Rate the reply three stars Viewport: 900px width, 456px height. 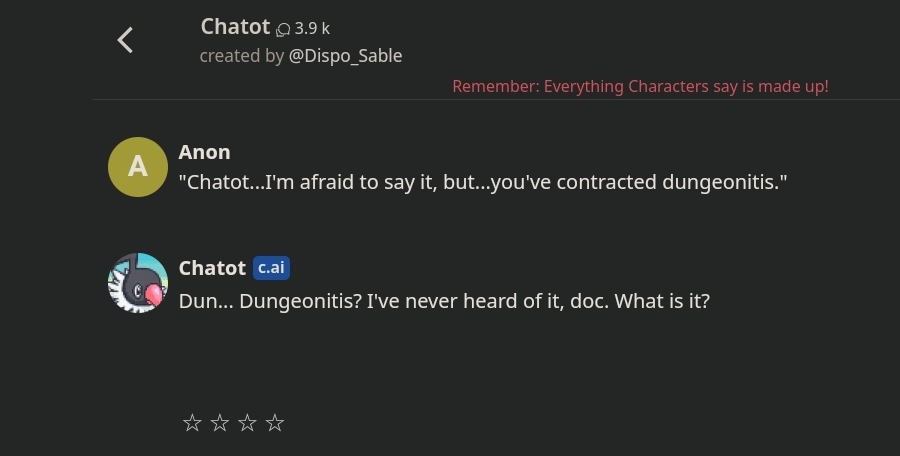[247, 423]
